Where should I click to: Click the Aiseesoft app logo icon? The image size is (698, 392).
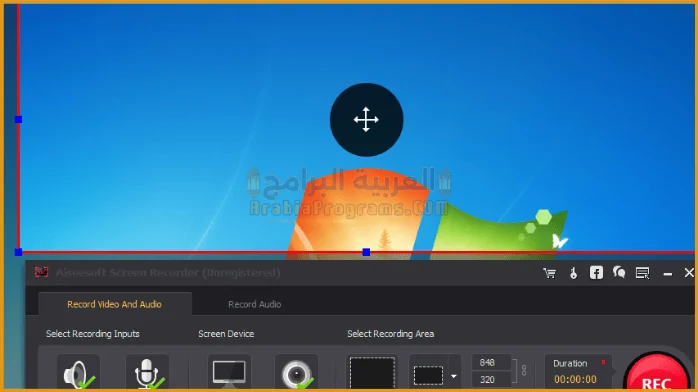pos(41,272)
